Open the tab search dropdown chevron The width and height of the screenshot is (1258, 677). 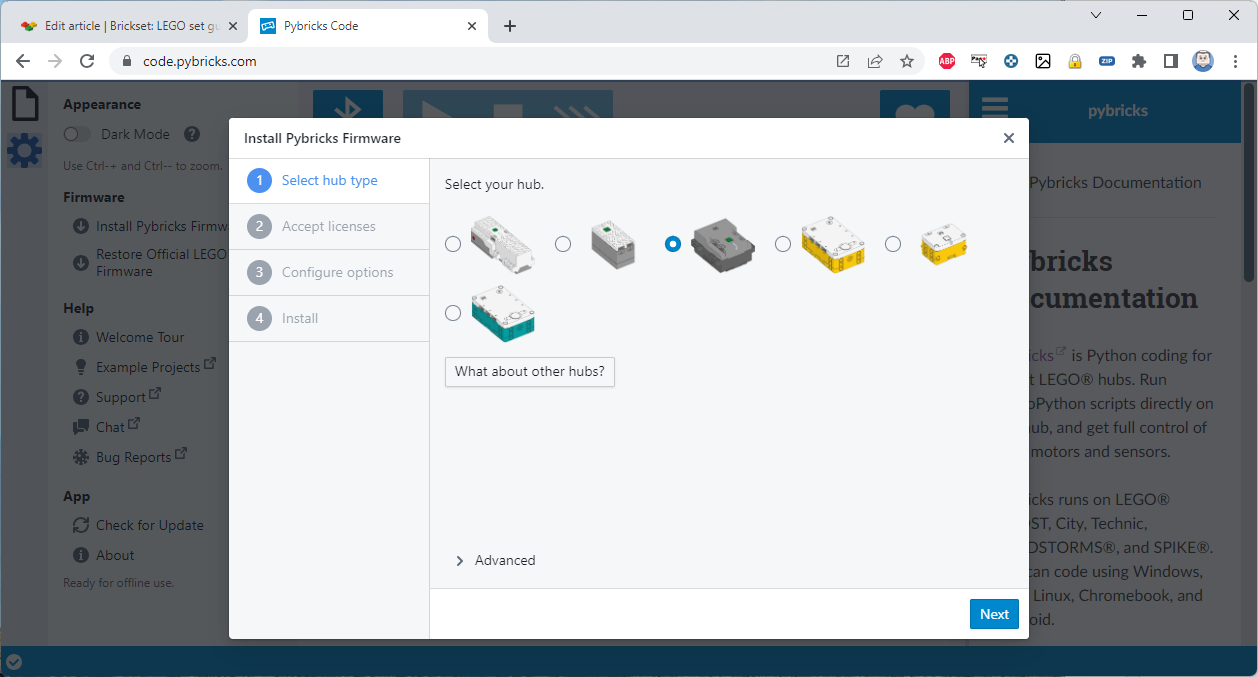(x=1096, y=15)
